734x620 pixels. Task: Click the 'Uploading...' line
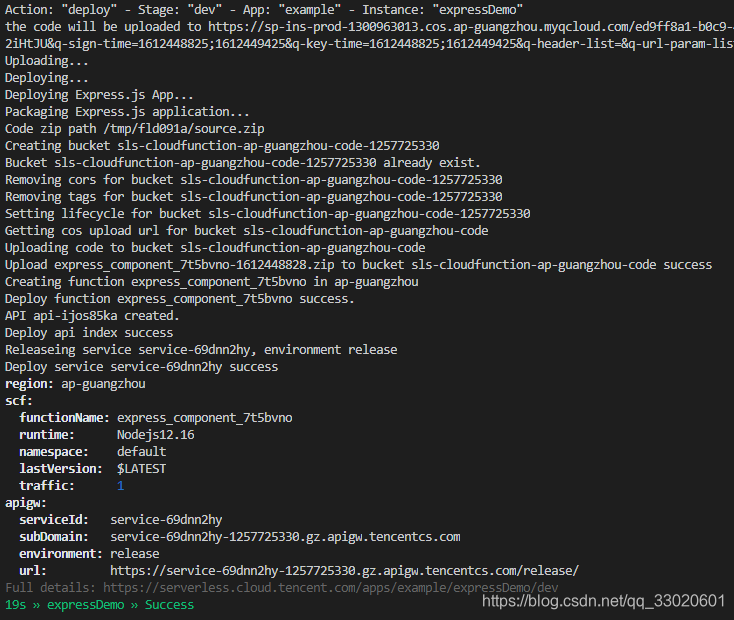pyautogui.click(x=46, y=61)
